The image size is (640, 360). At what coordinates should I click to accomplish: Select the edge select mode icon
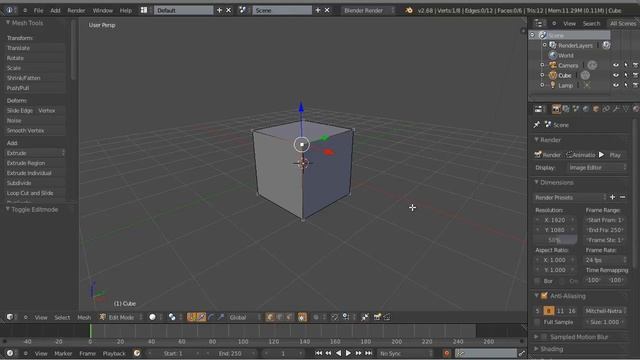pos(280,317)
